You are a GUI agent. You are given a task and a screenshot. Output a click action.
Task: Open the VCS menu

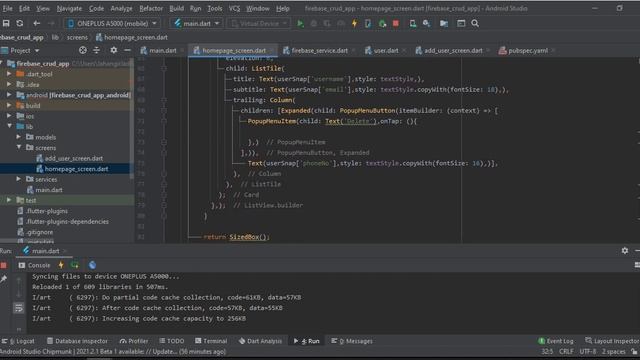pyautogui.click(x=234, y=9)
